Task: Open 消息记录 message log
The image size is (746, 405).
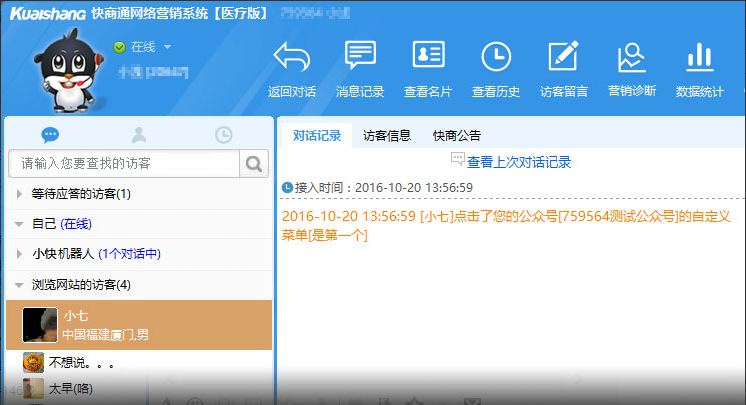Action: pyautogui.click(x=360, y=58)
